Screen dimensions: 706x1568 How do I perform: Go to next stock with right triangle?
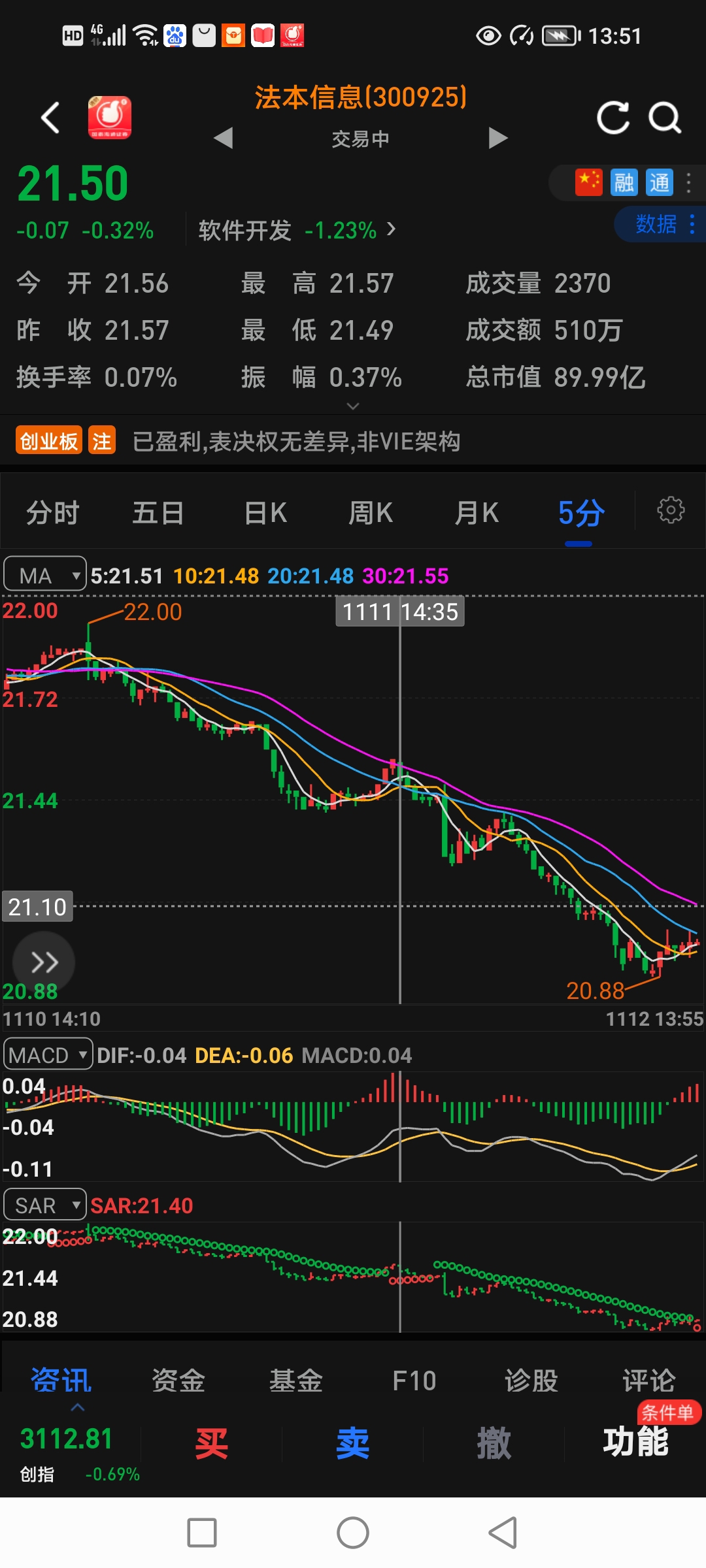(x=498, y=138)
